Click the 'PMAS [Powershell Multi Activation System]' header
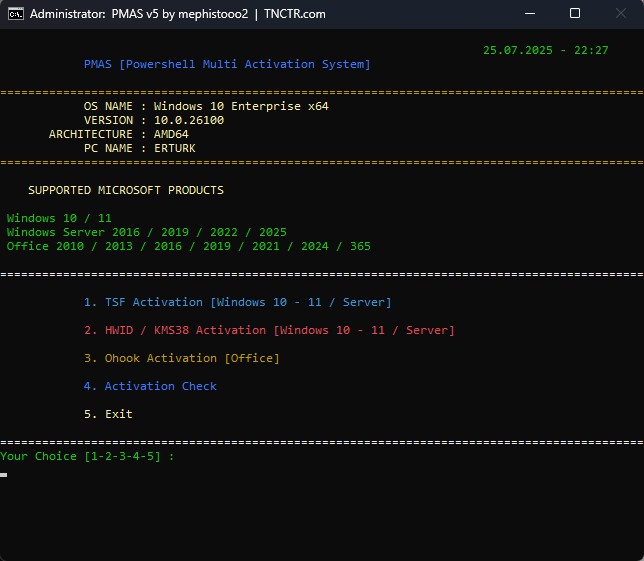Viewport: 644px width, 561px height. tap(227, 64)
